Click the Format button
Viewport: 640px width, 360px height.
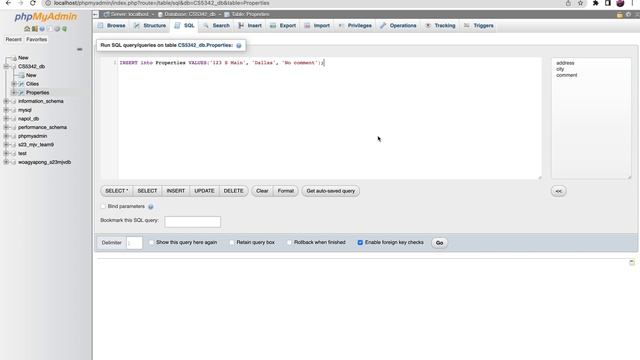coord(286,191)
